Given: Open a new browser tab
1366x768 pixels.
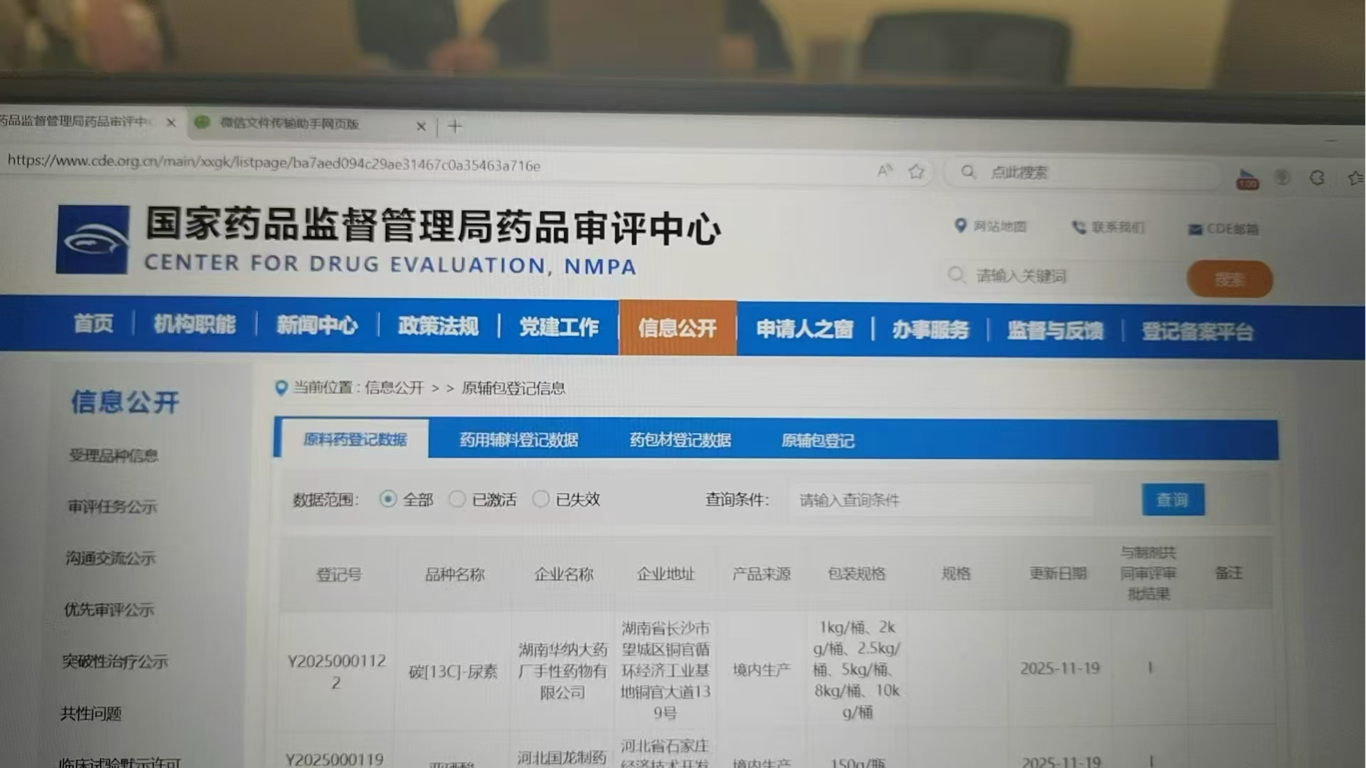Looking at the screenshot, I should tap(455, 126).
